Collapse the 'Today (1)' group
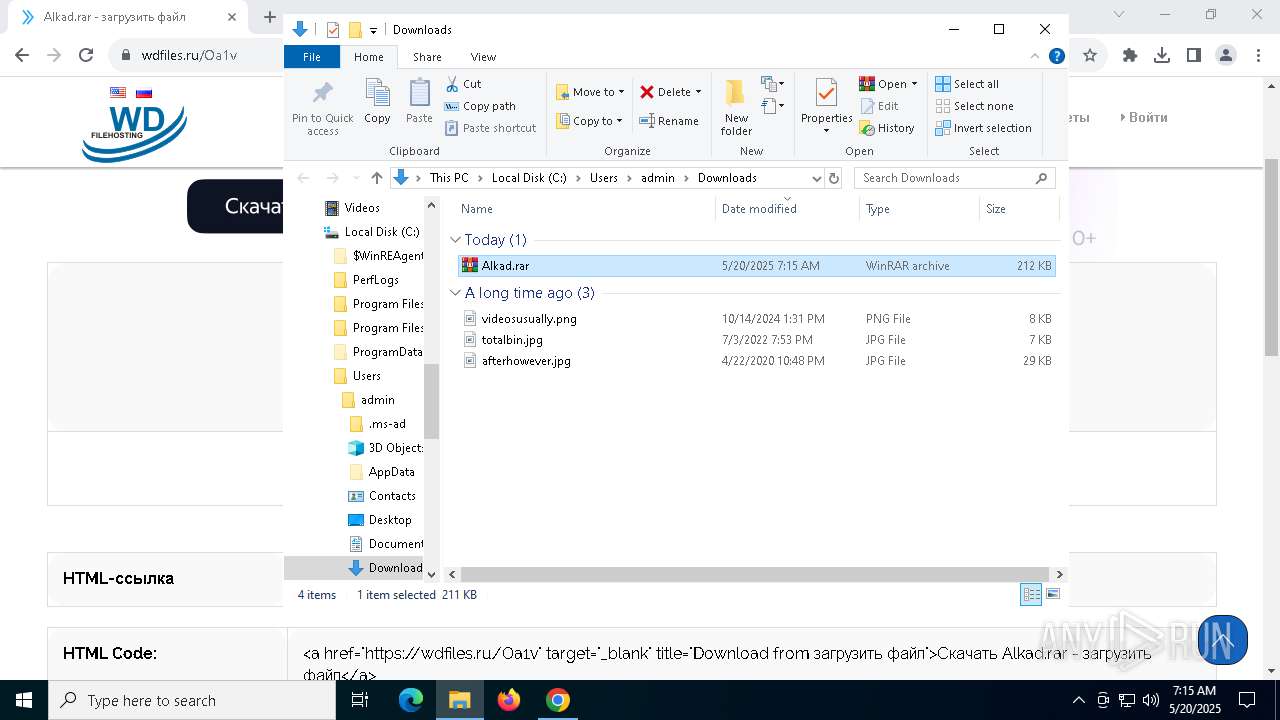This screenshot has width=1280, height=720. pos(455,240)
